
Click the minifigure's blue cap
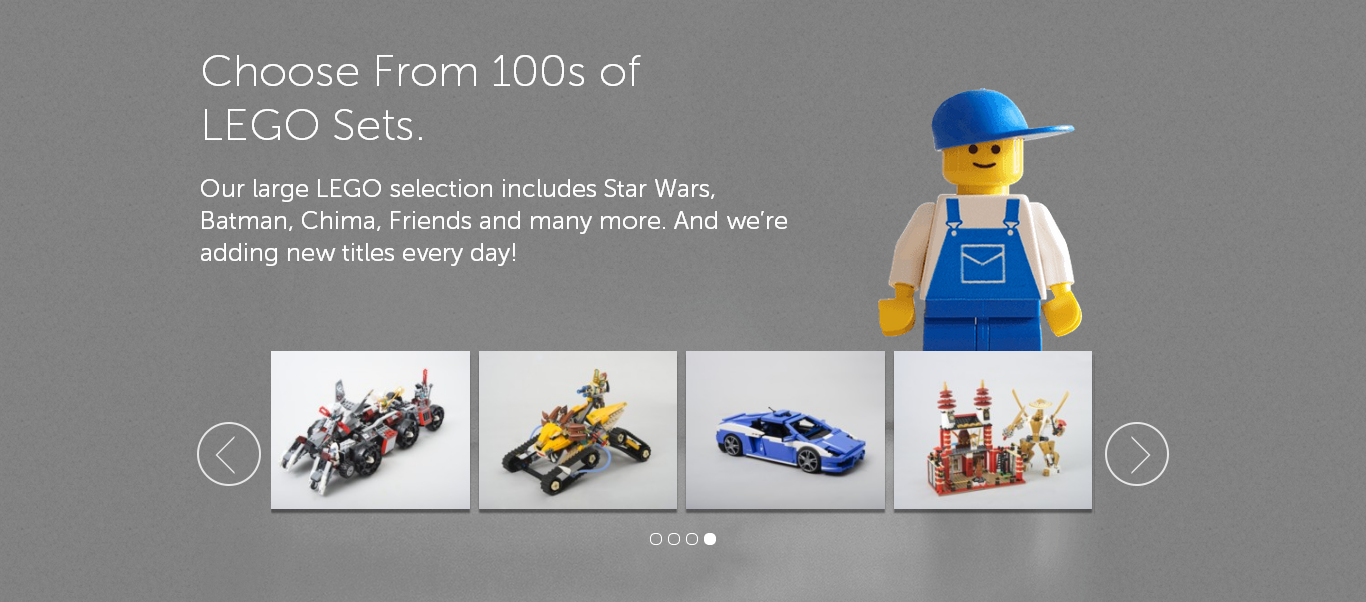tap(995, 120)
